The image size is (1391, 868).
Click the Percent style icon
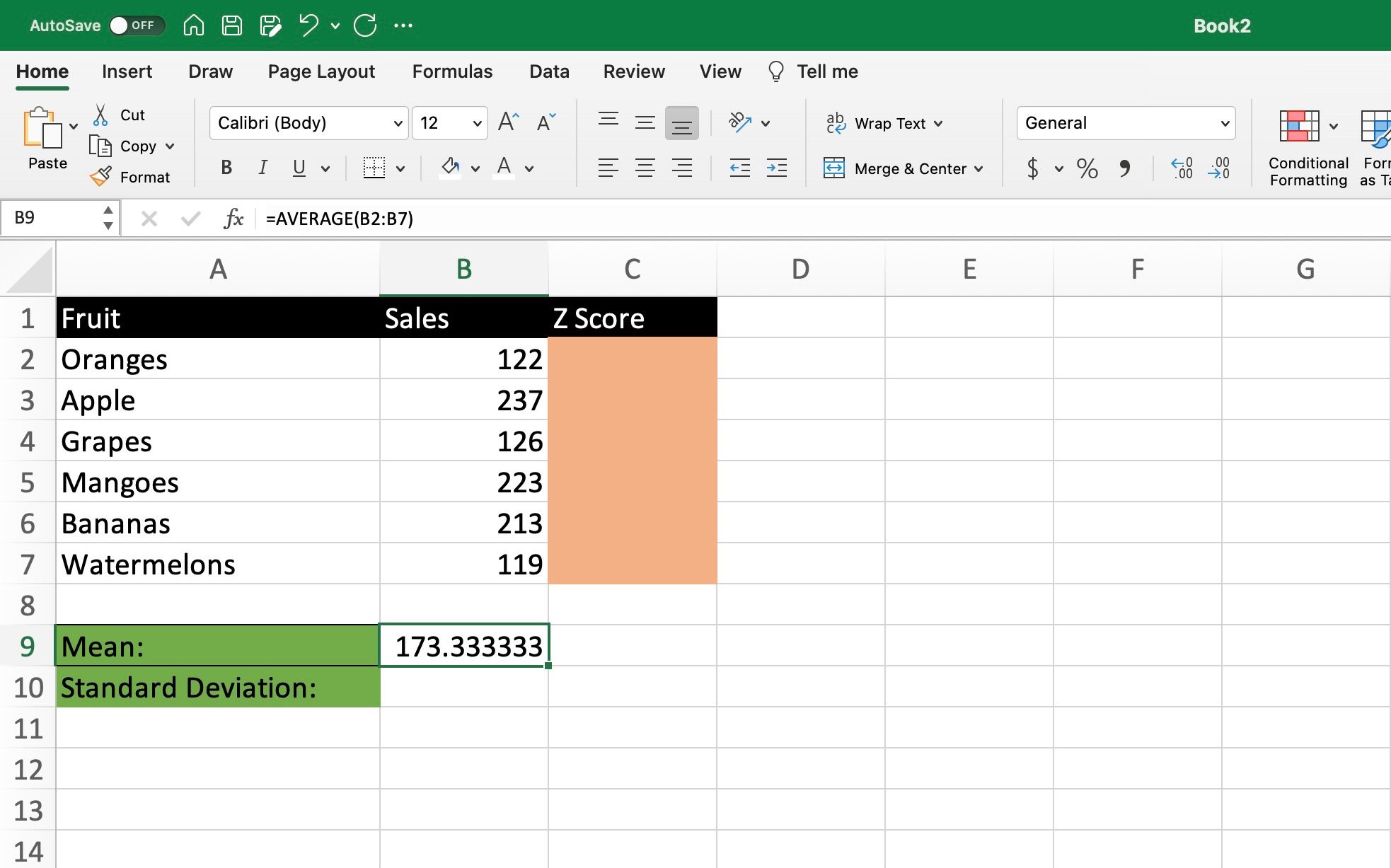(1087, 167)
